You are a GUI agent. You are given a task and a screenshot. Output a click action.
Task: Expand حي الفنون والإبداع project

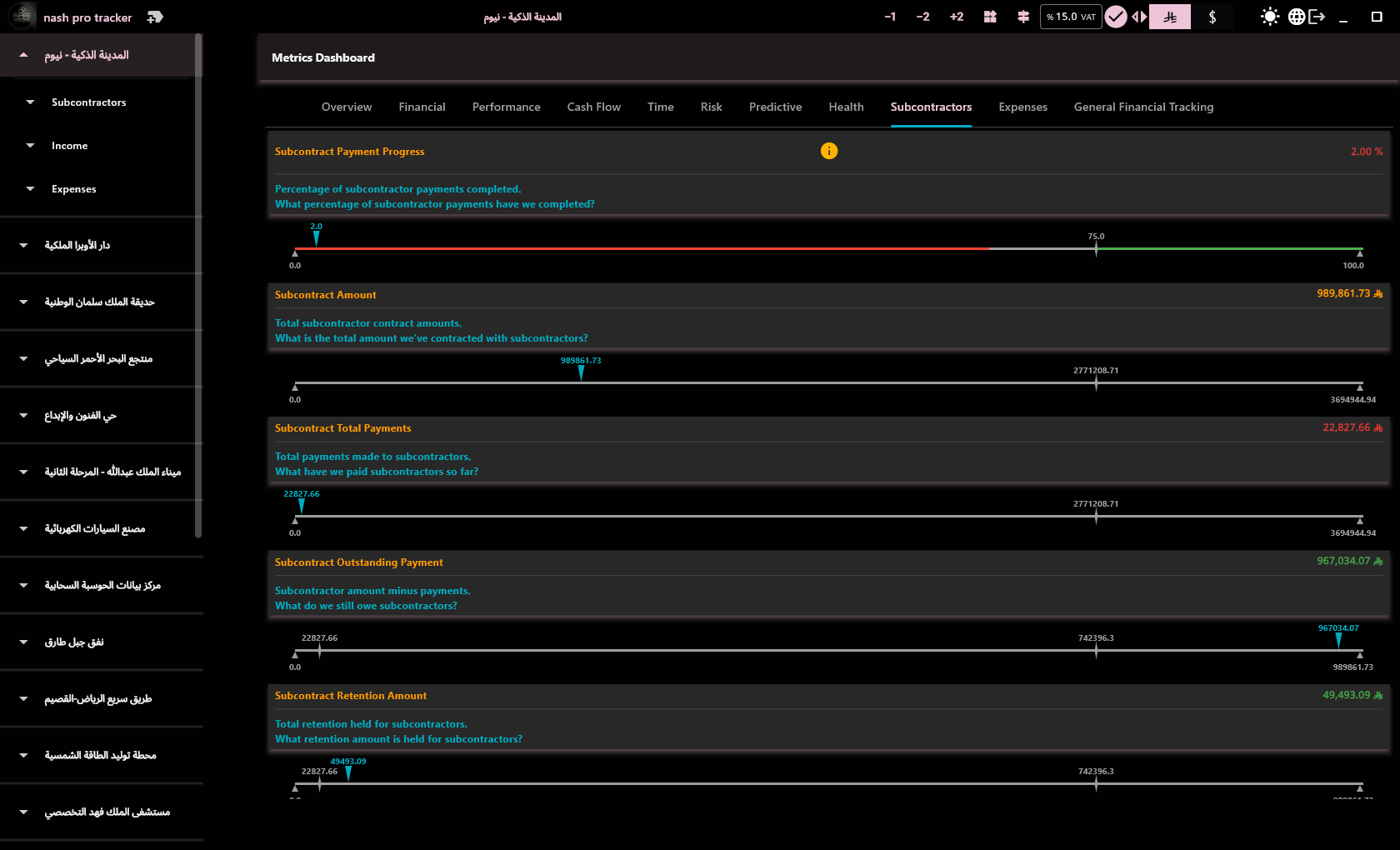coord(23,415)
